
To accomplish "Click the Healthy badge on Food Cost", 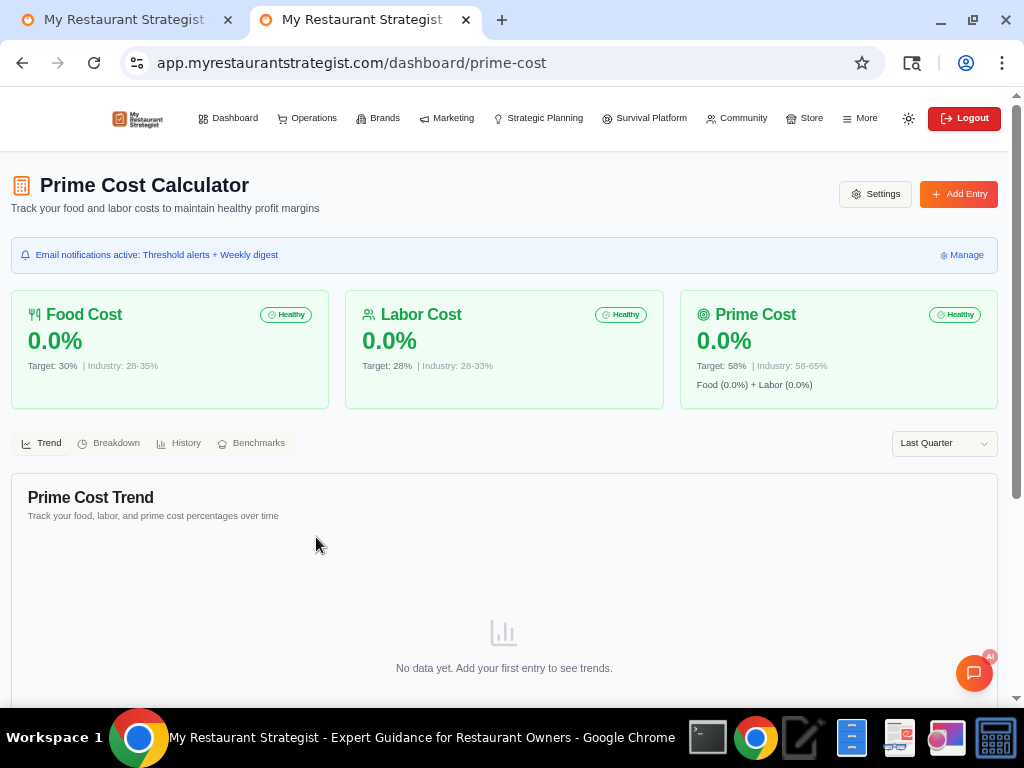I will click(286, 314).
